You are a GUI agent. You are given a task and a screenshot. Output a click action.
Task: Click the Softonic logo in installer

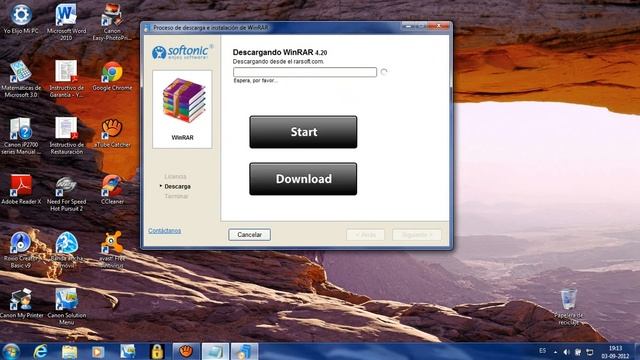182,52
